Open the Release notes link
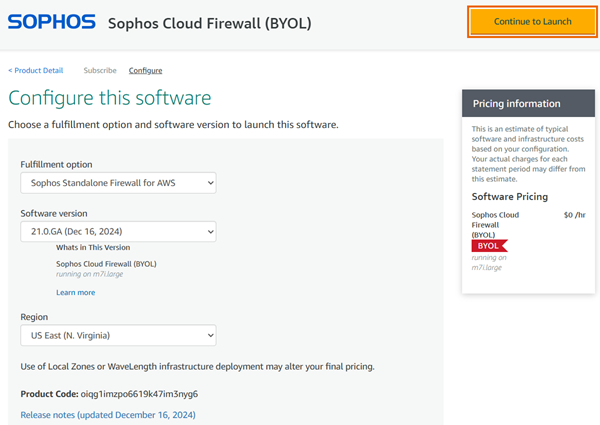 108,414
